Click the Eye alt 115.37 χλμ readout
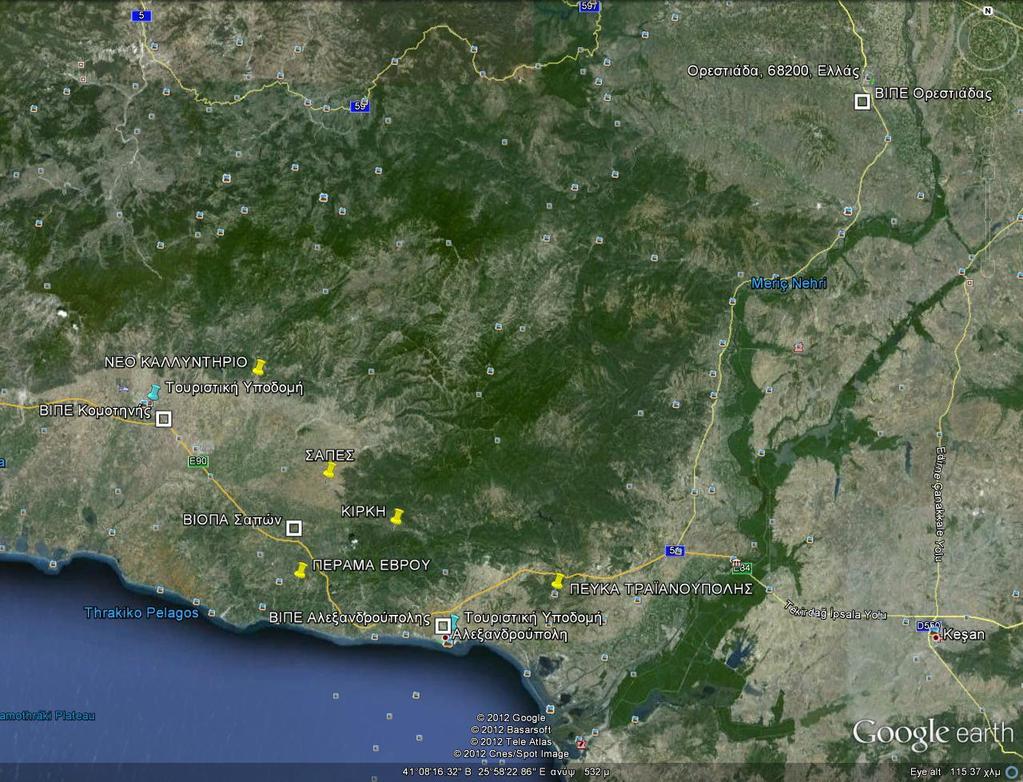The image size is (1023, 782). tap(954, 772)
